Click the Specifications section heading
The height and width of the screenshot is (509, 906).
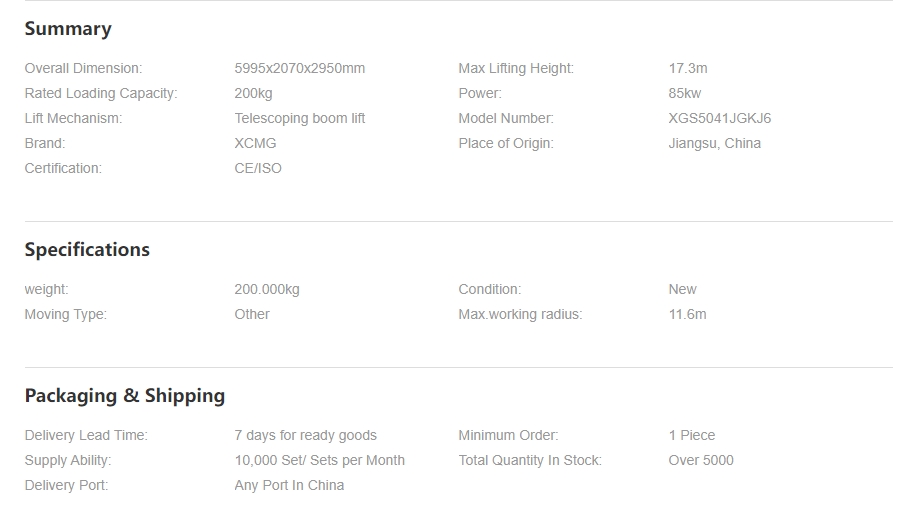(87, 250)
